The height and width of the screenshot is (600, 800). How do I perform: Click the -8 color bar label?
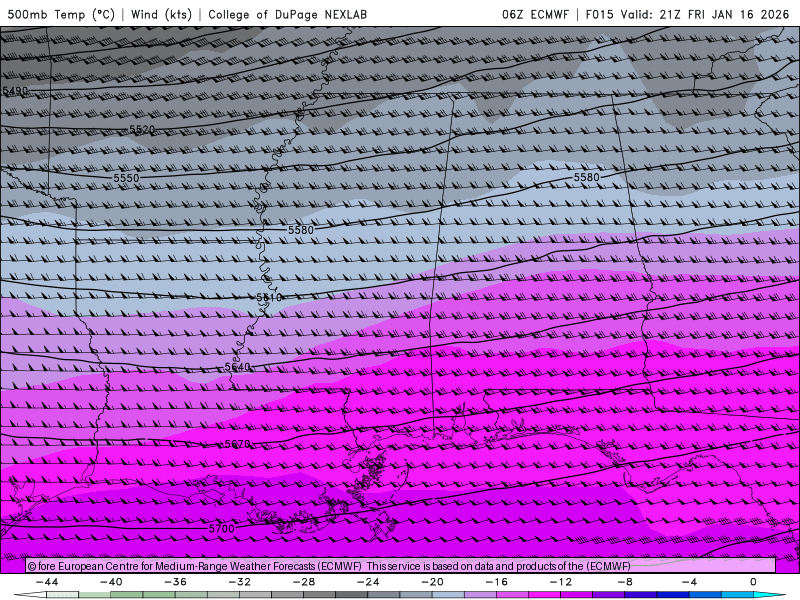click(626, 582)
